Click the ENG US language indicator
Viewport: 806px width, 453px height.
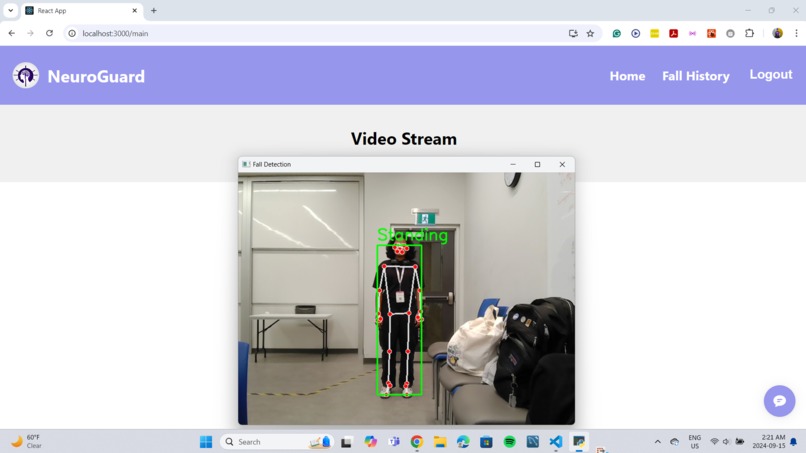click(x=694, y=442)
